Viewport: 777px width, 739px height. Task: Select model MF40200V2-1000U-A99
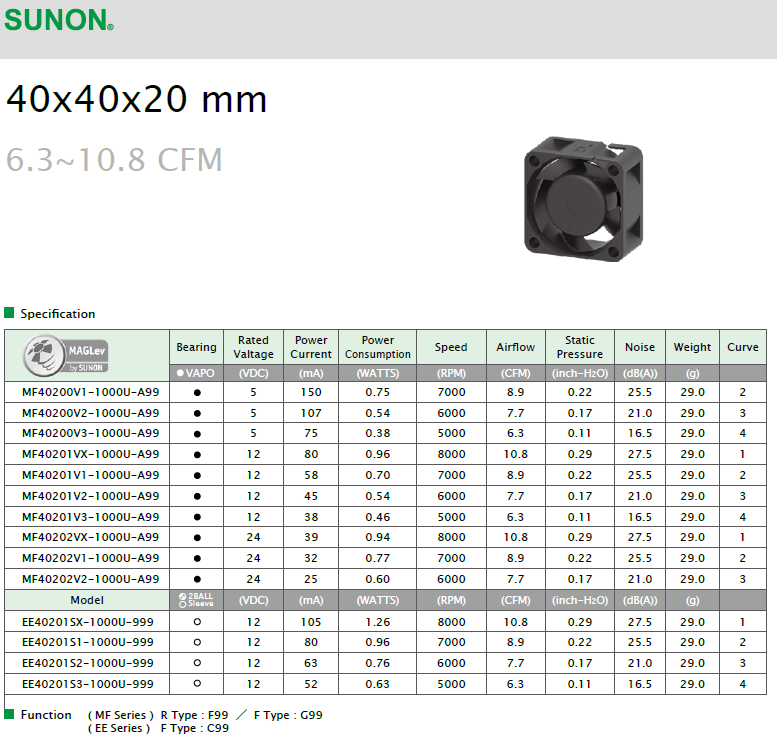(91, 413)
